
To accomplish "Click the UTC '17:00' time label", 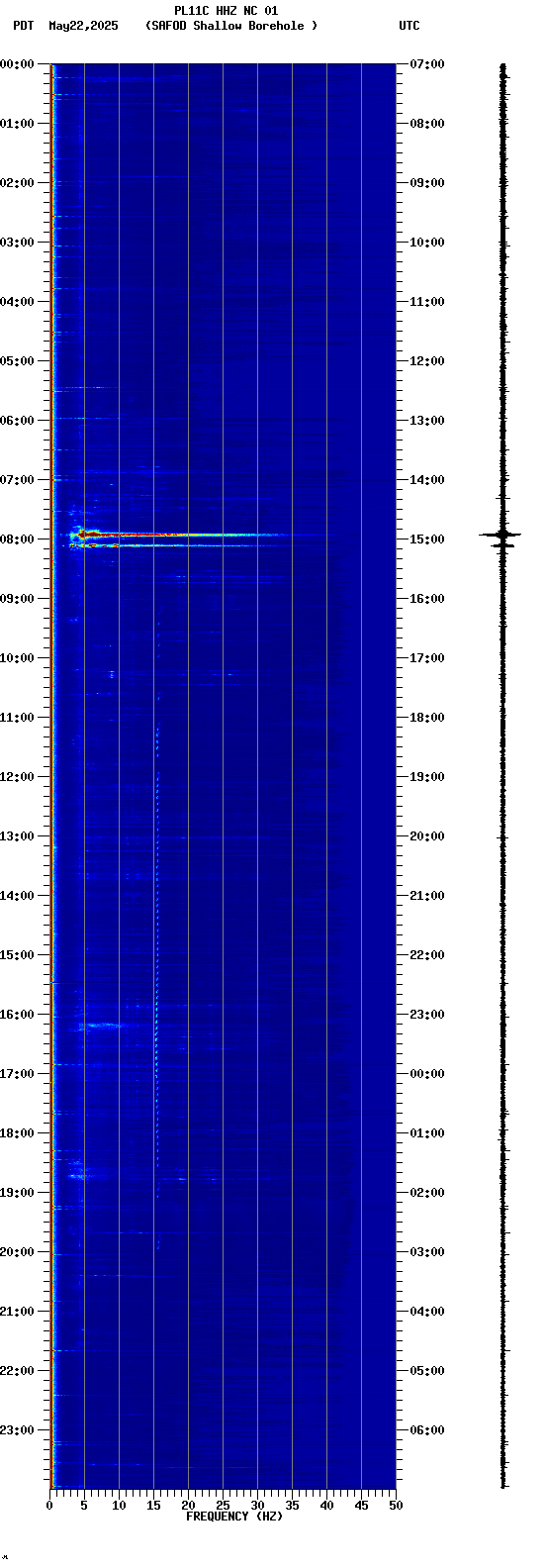I will [427, 658].
